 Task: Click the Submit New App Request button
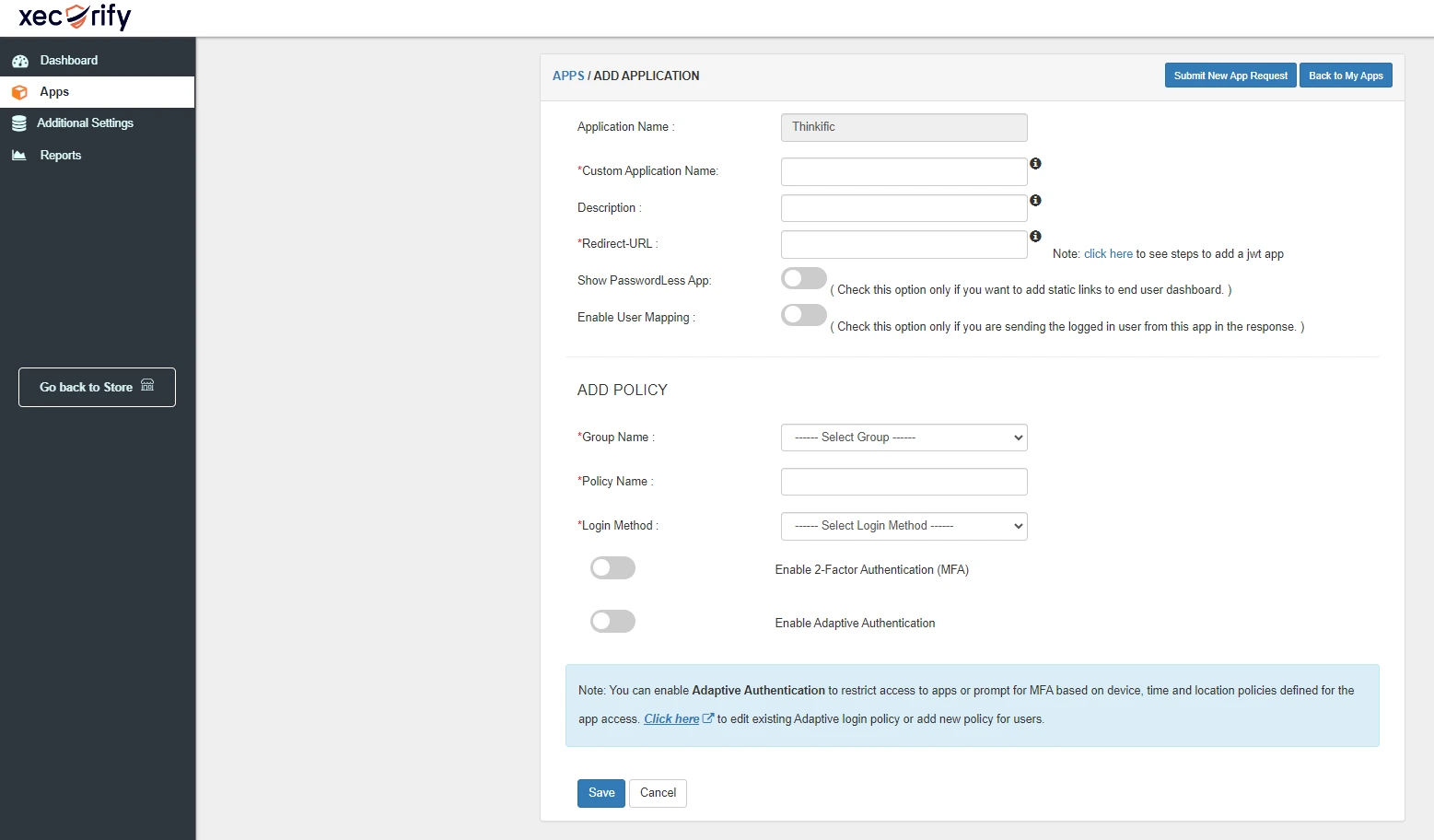click(1230, 75)
